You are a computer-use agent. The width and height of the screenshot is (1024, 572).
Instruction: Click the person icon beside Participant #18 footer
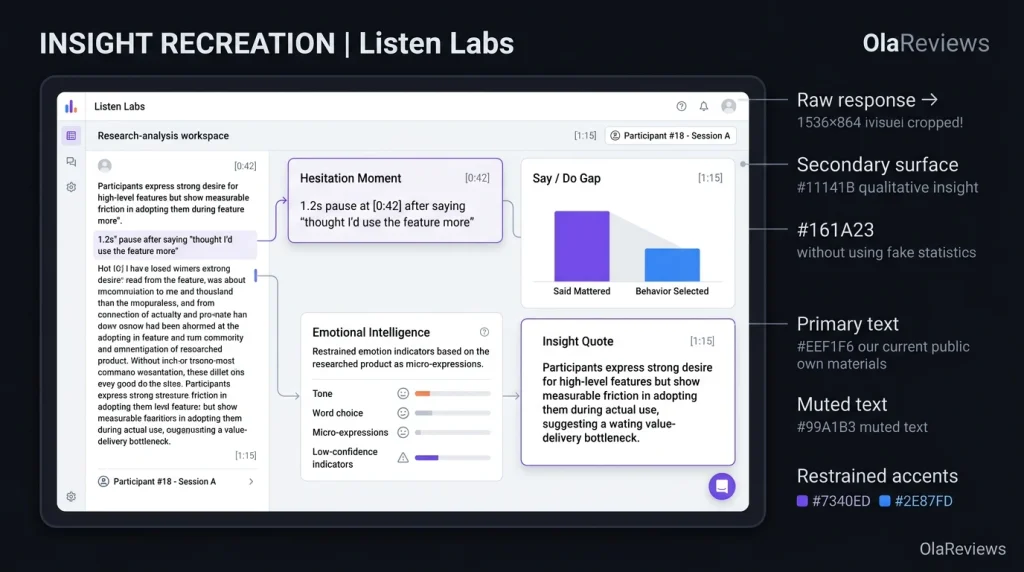point(103,482)
